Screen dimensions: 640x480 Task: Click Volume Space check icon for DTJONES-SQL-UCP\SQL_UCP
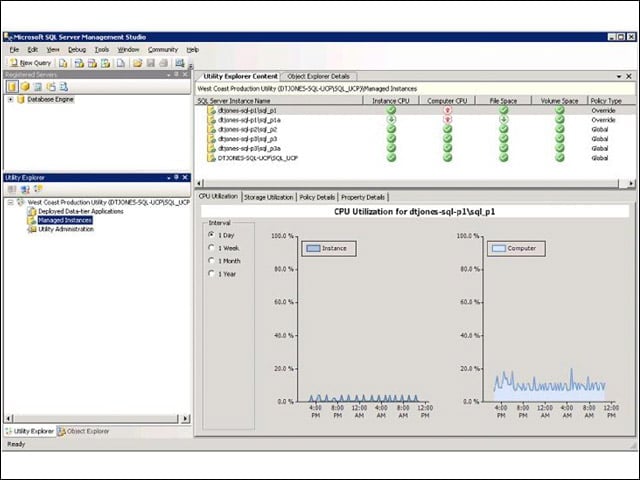pos(560,158)
